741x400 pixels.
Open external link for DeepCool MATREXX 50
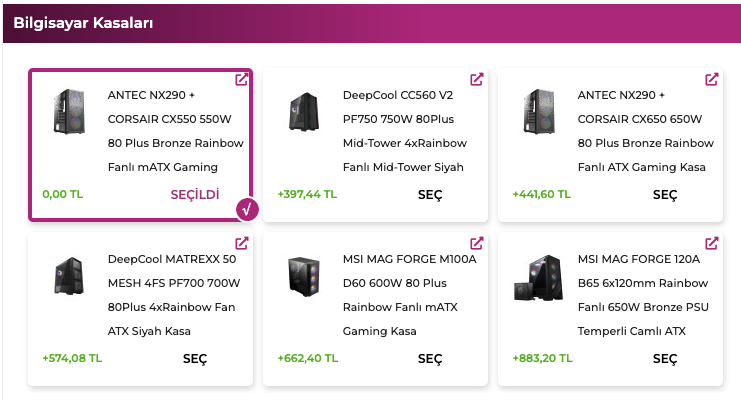(x=242, y=243)
